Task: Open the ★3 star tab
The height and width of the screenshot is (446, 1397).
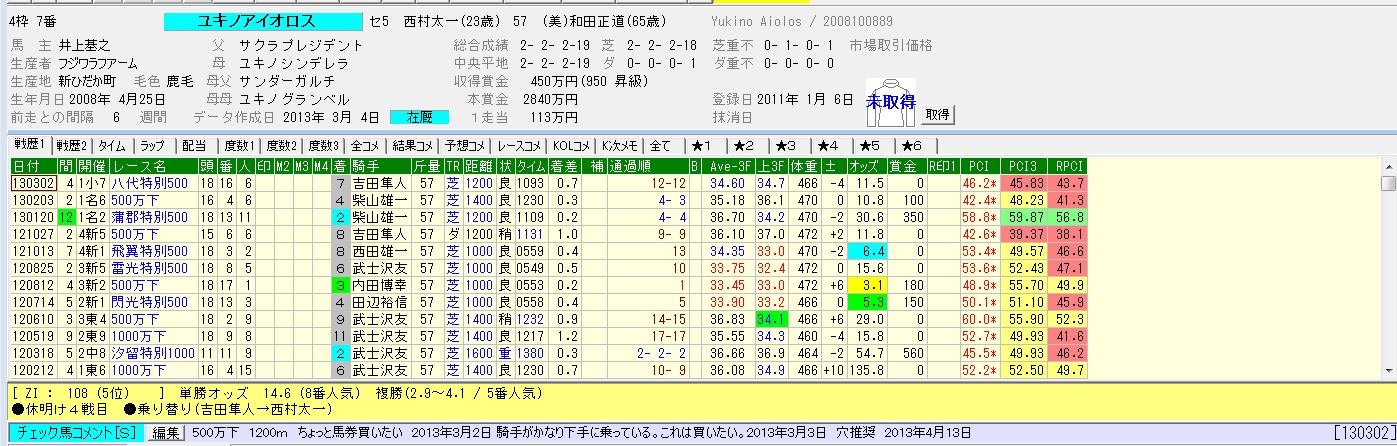Action: (786, 146)
